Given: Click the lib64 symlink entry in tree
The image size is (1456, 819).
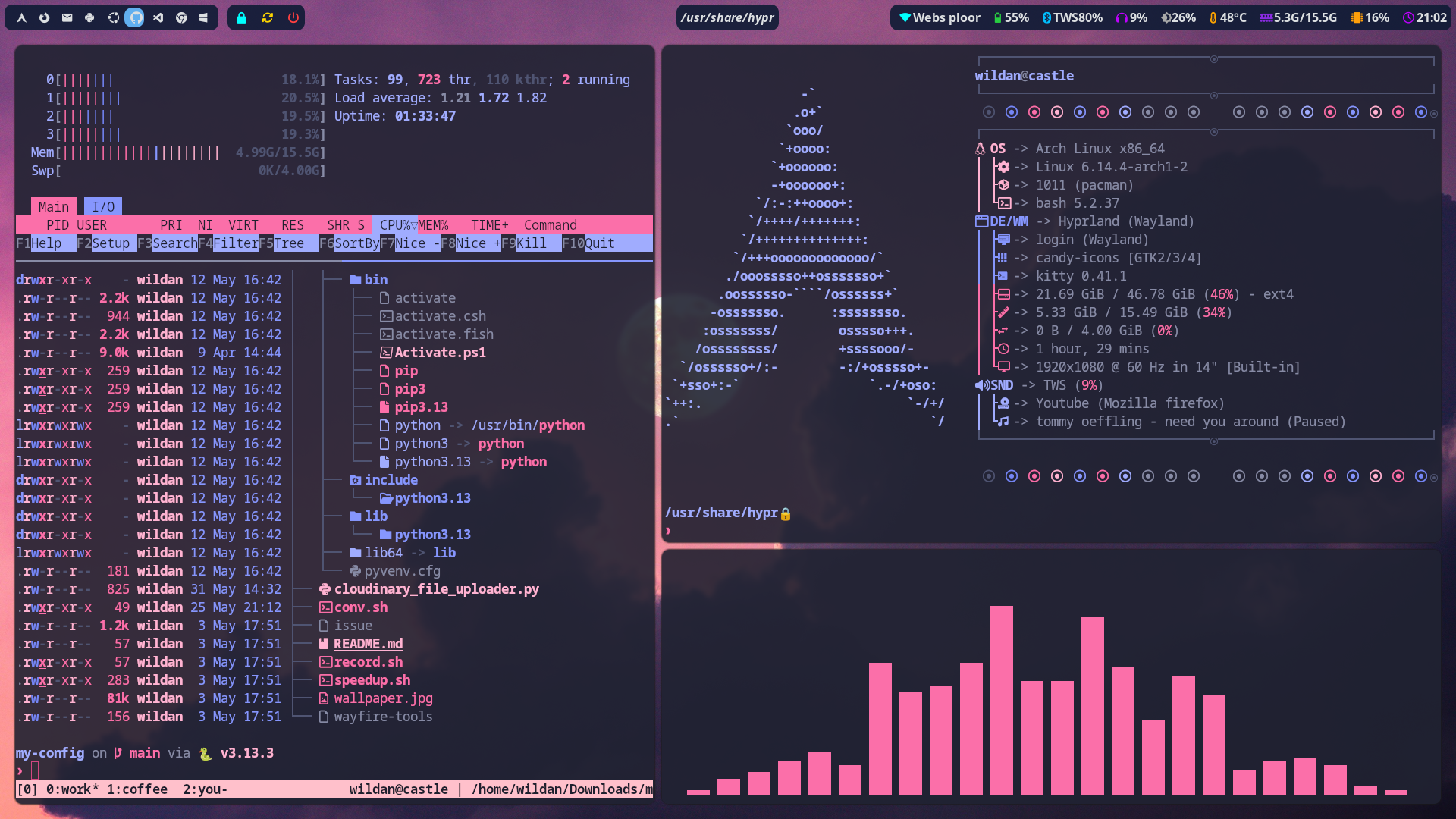Looking at the screenshot, I should pos(403,553).
